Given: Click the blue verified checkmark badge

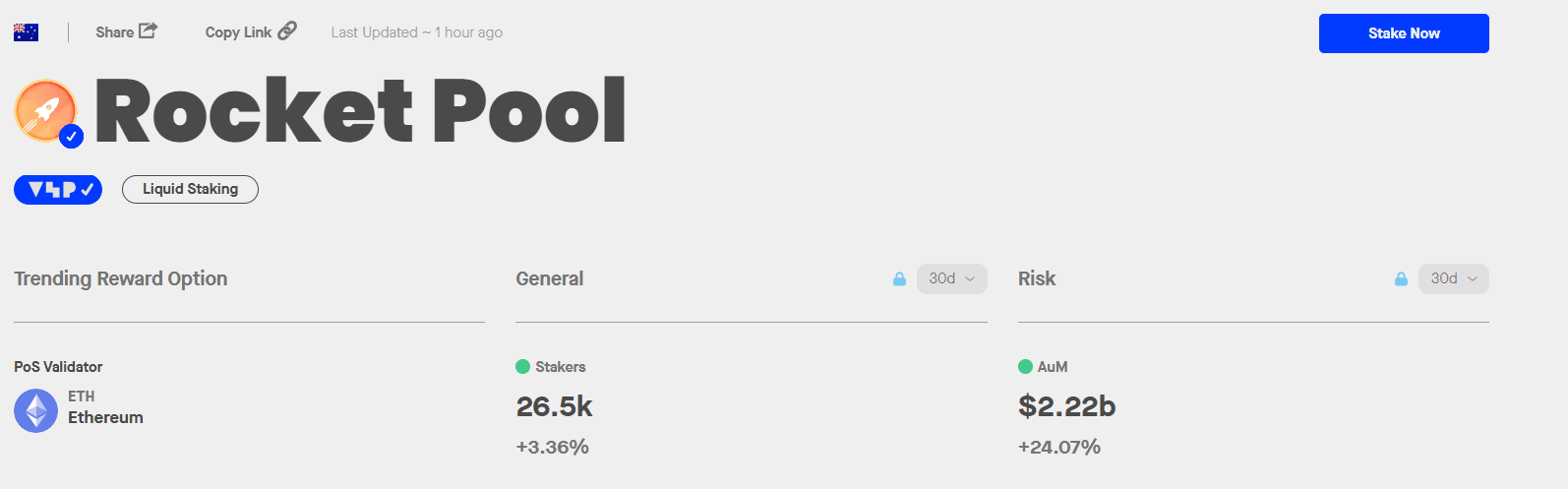Looking at the screenshot, I should pos(71,137).
